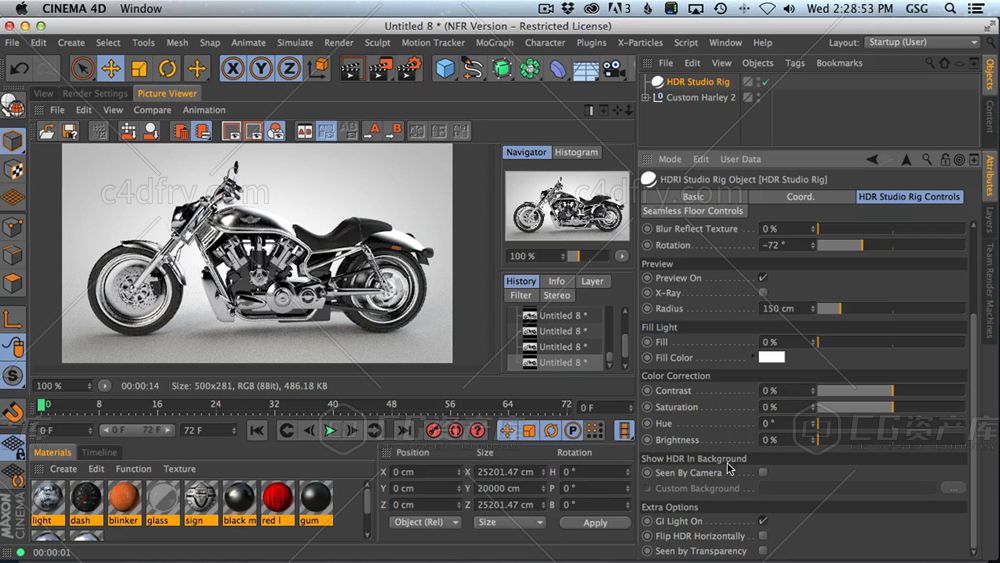Click Seamless Floor Controls button
The height and width of the screenshot is (563, 1000).
[x=693, y=211]
